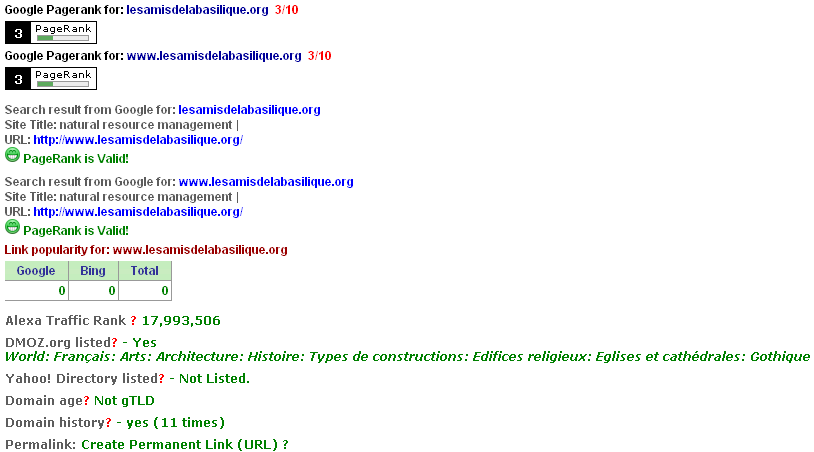Click the question mark after Yahoo! Directory listed
Screen dimensions: 814x452
pos(161,379)
